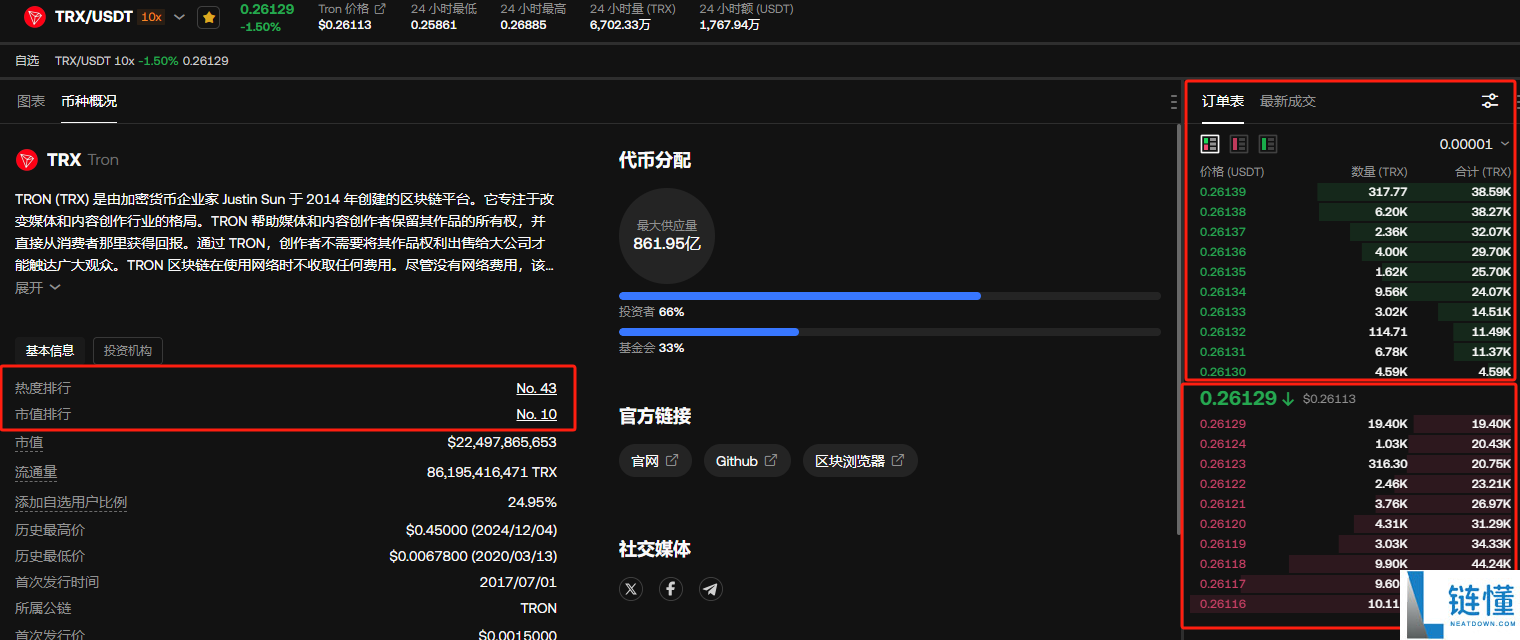This screenshot has width=1520, height=640.
Task: Open the order book settings sliders icon
Action: pos(1490,101)
